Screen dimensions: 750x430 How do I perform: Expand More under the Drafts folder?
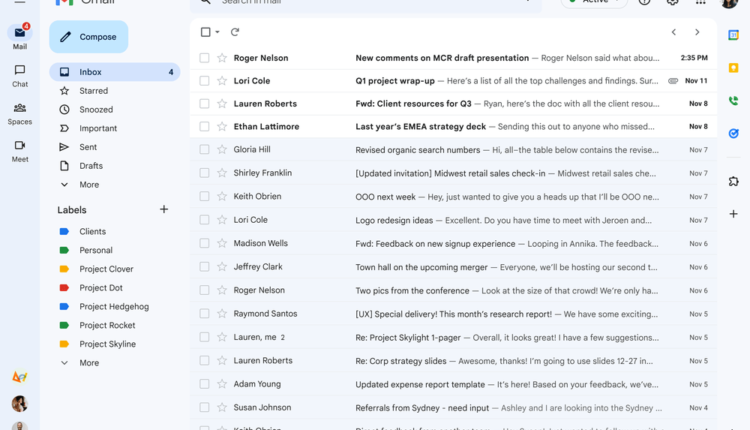pyautogui.click(x=88, y=185)
